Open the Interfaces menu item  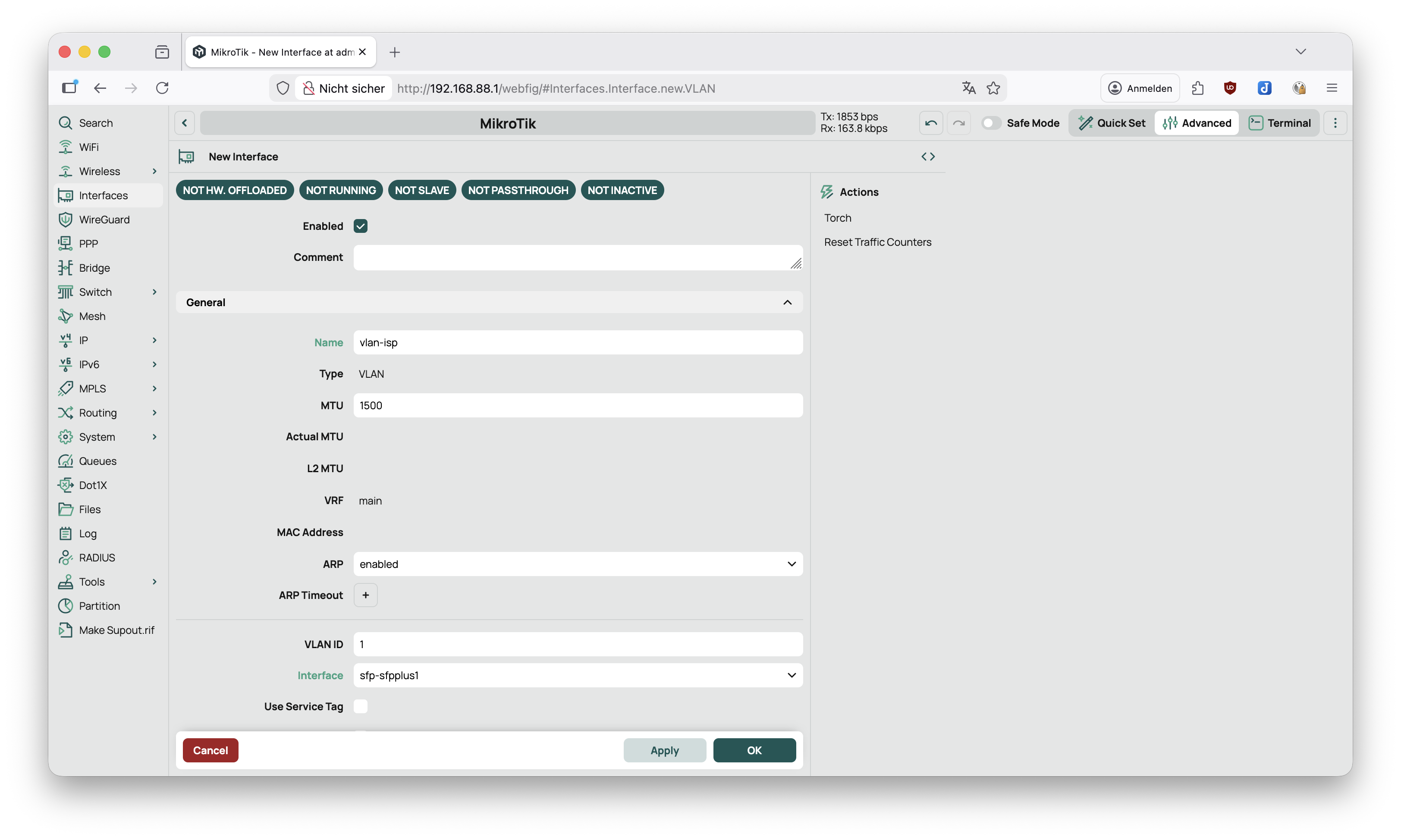108,195
